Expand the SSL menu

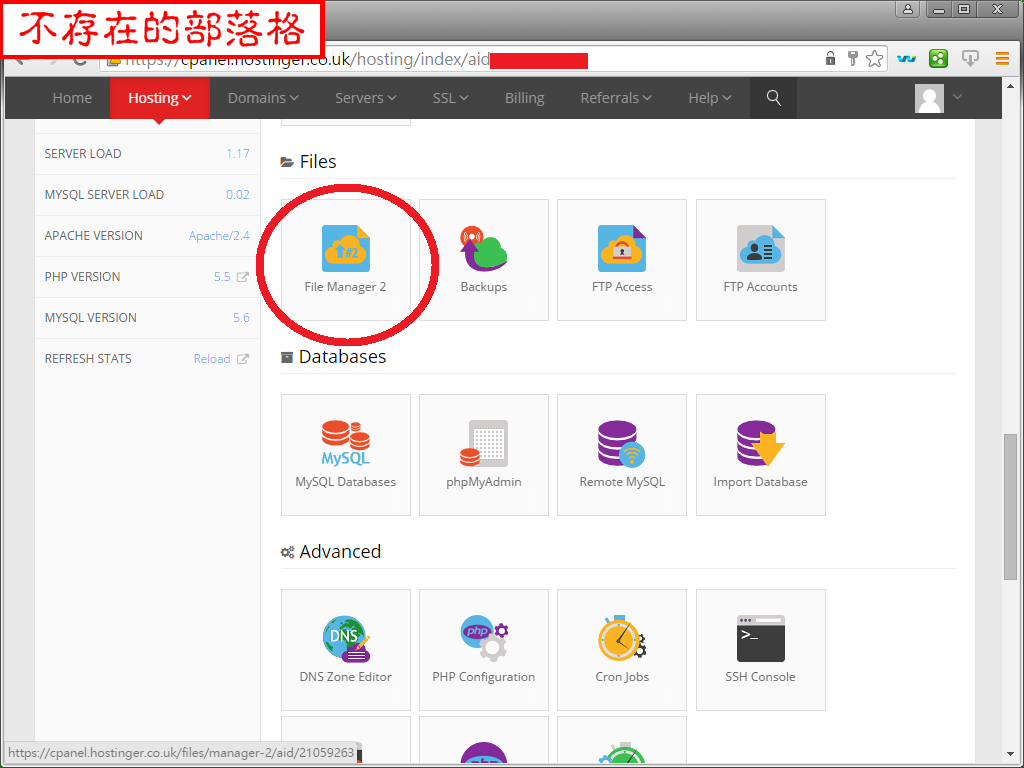[x=451, y=98]
